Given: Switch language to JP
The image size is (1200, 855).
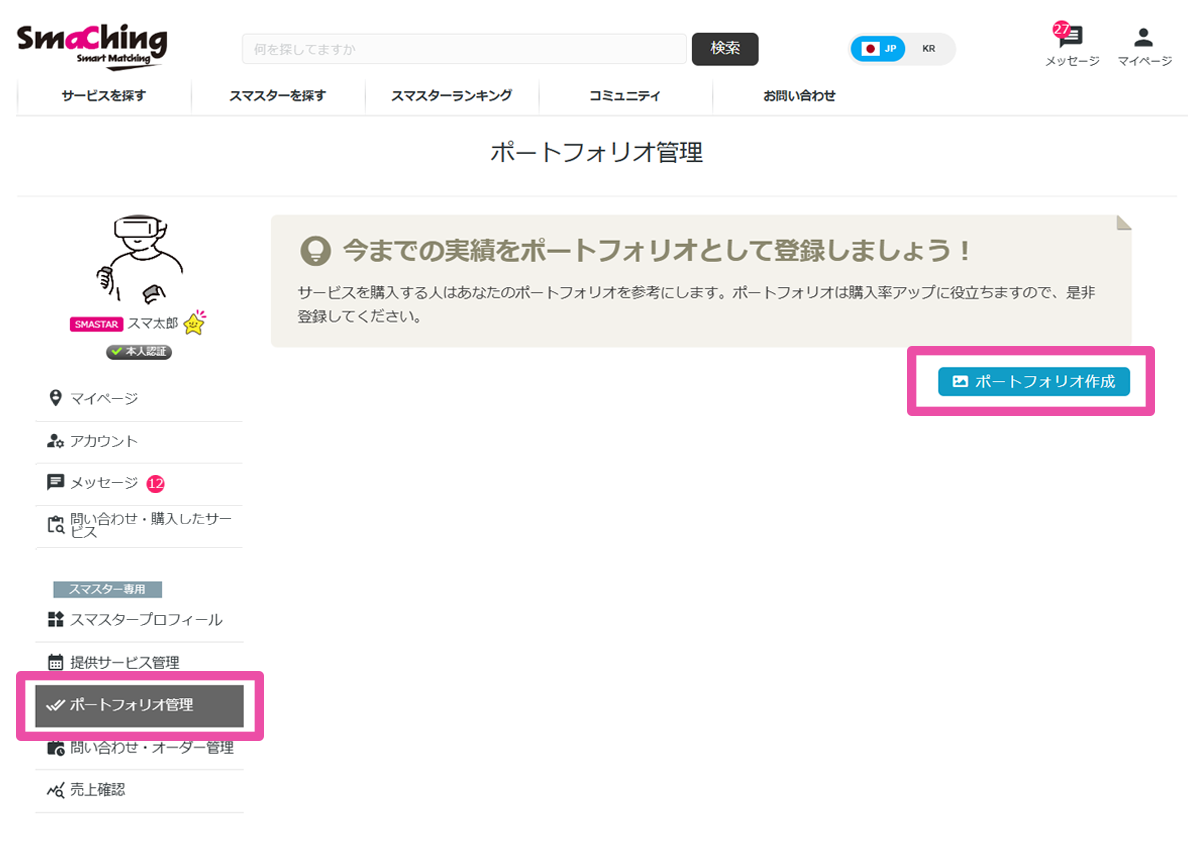Looking at the screenshot, I should coord(880,49).
